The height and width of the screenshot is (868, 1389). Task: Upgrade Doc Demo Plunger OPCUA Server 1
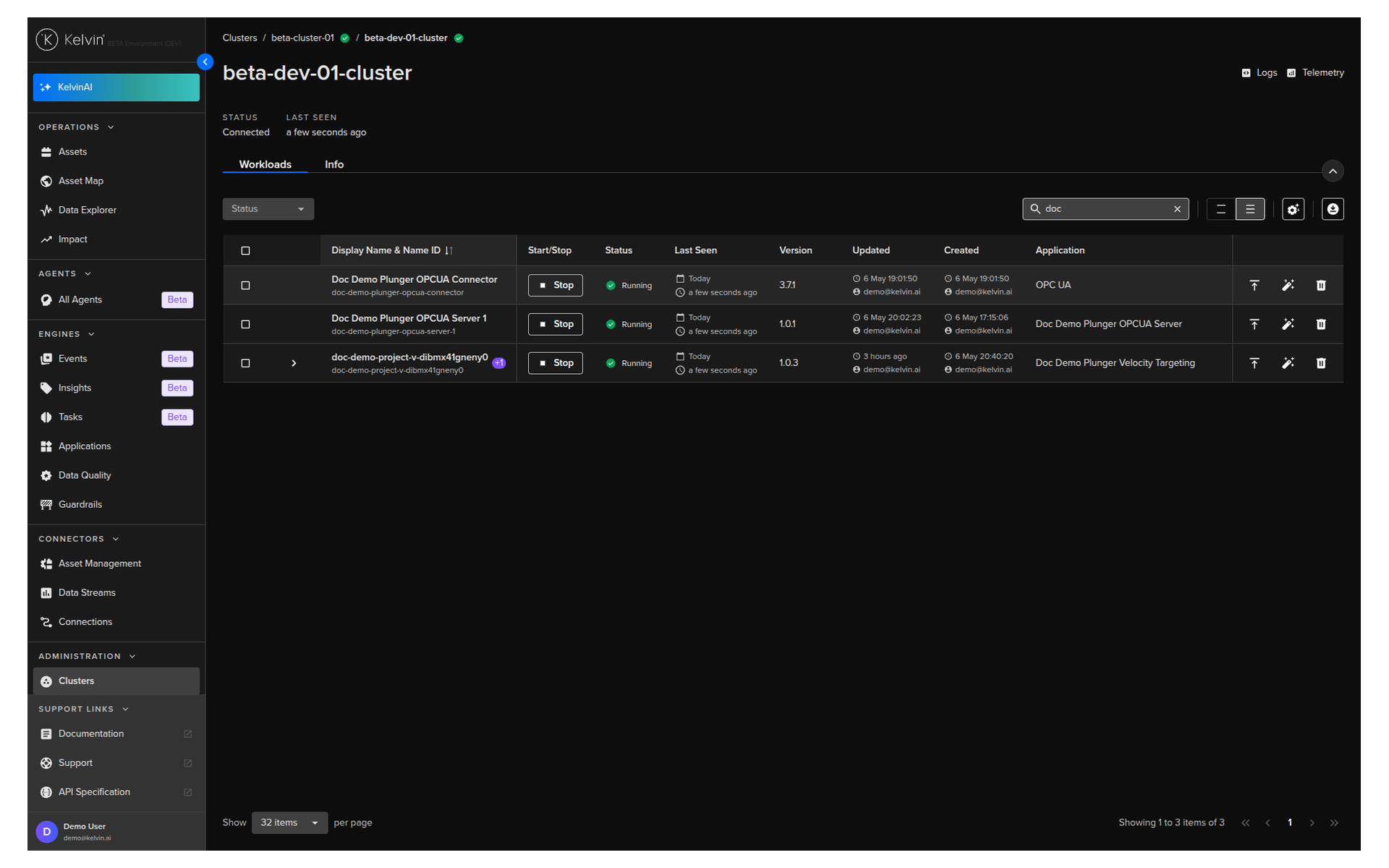click(x=1254, y=324)
